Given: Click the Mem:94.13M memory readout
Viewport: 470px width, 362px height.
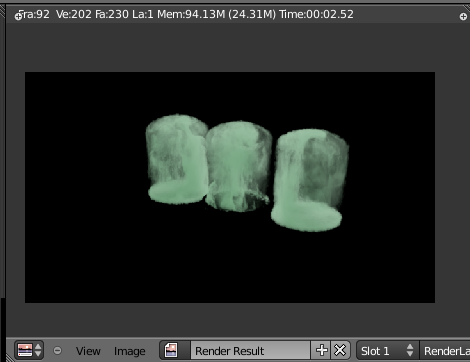Looking at the screenshot, I should coord(191,14).
